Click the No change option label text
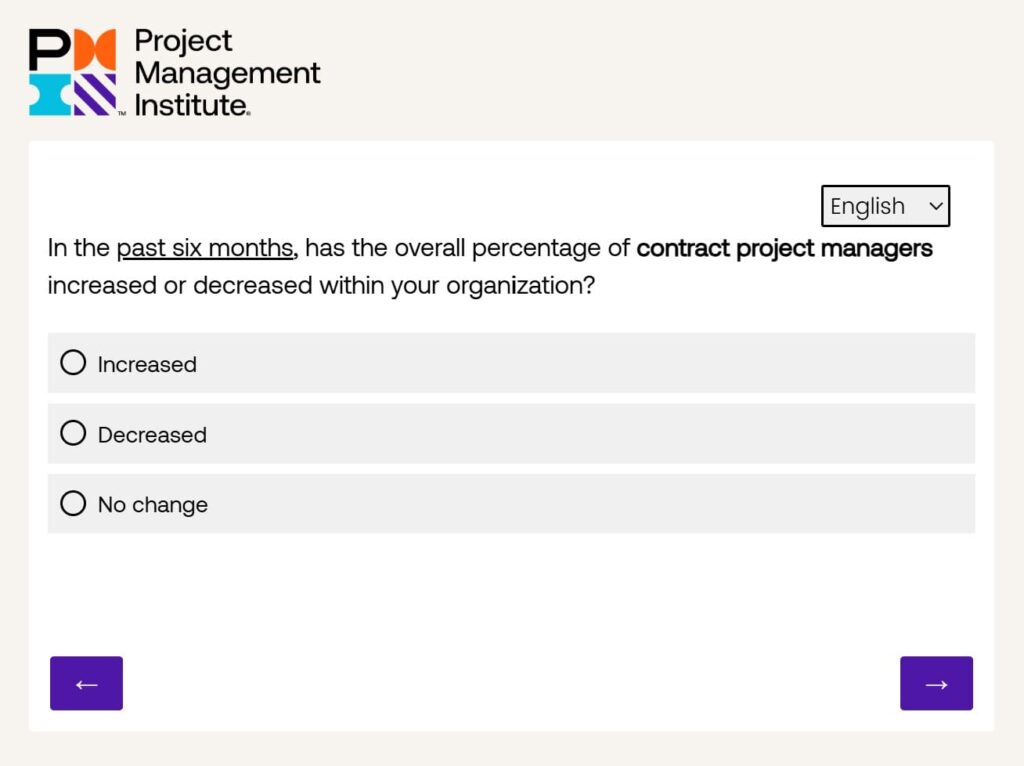The width and height of the screenshot is (1024, 766). click(x=153, y=505)
